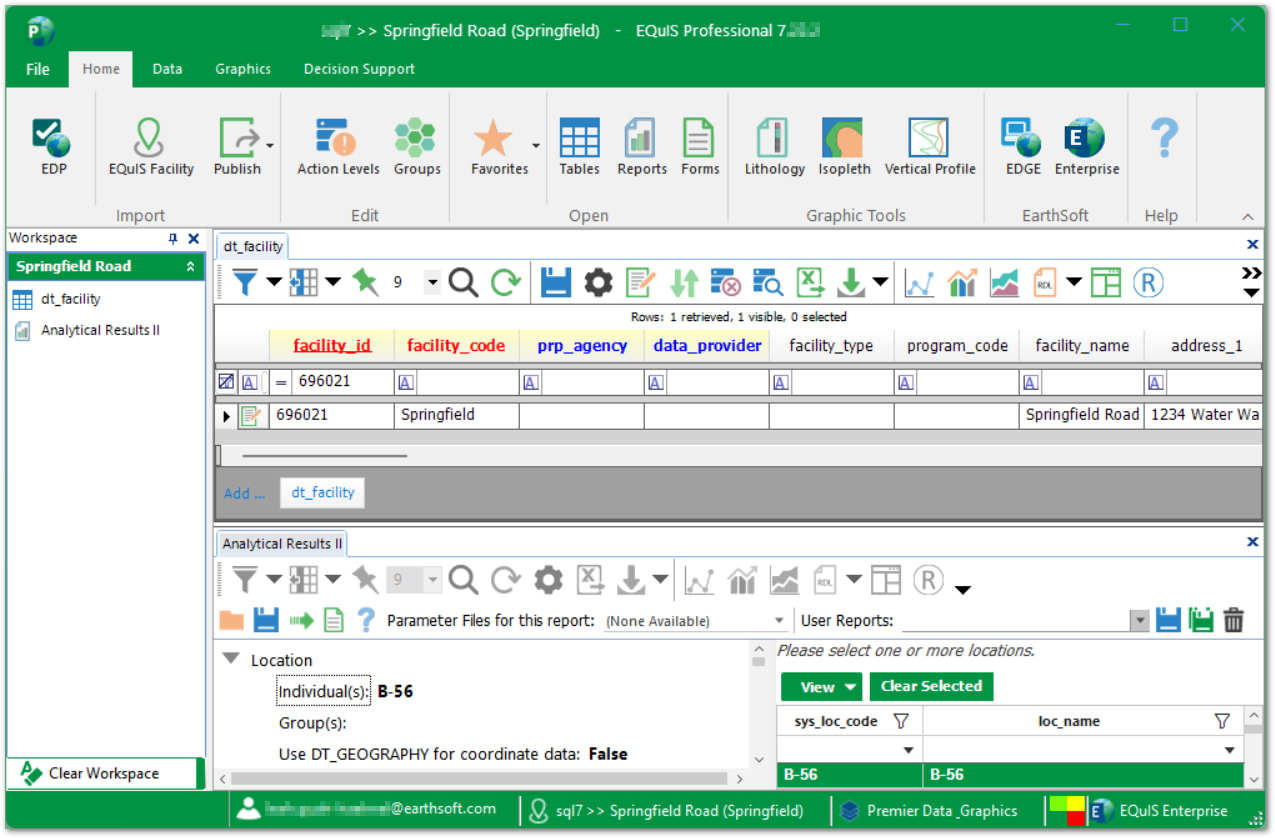This screenshot has height=838, width=1275.
Task: Click the EDGE icon in the ribbon
Action: pos(1022,146)
